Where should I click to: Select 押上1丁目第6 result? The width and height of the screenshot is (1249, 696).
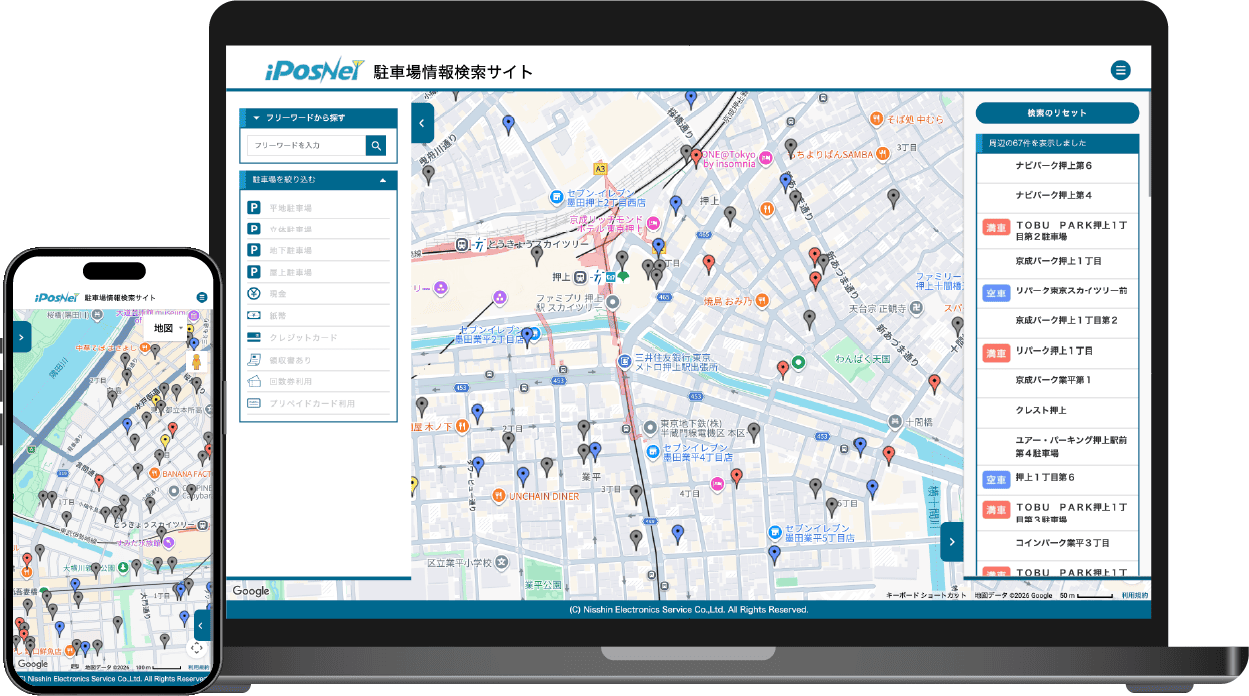[x=1057, y=478]
